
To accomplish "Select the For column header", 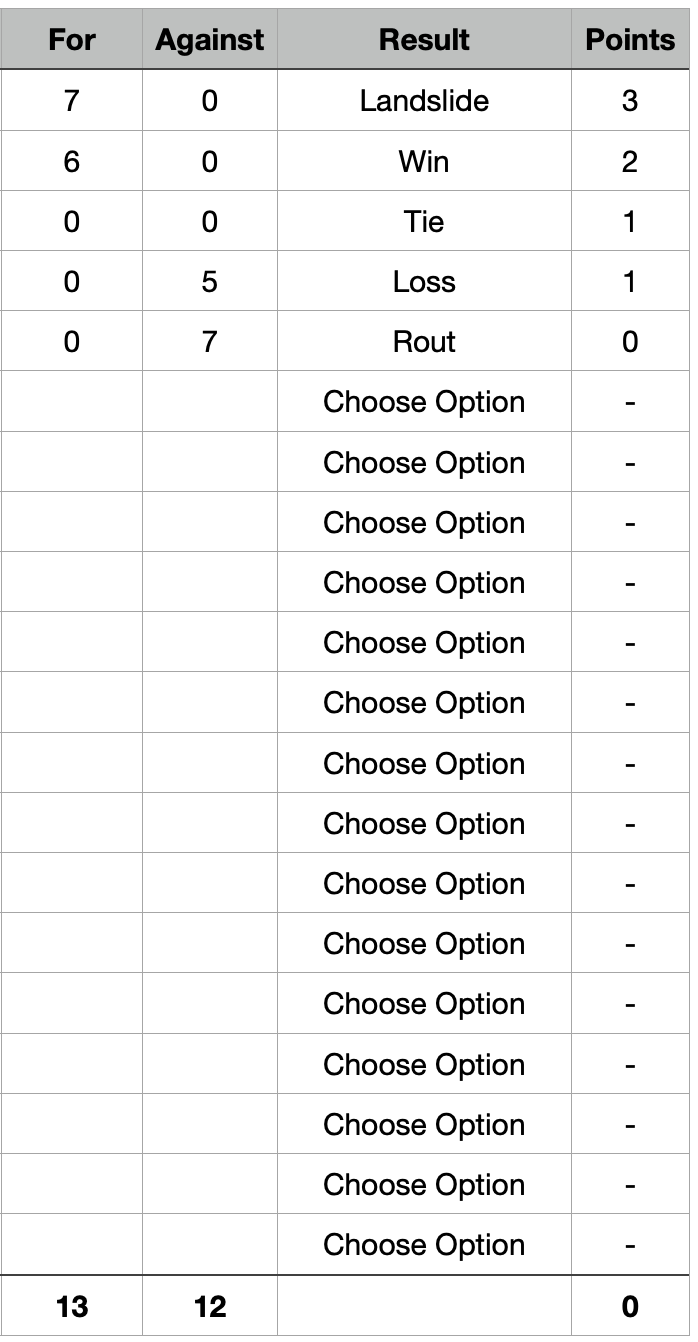I will (72, 40).
